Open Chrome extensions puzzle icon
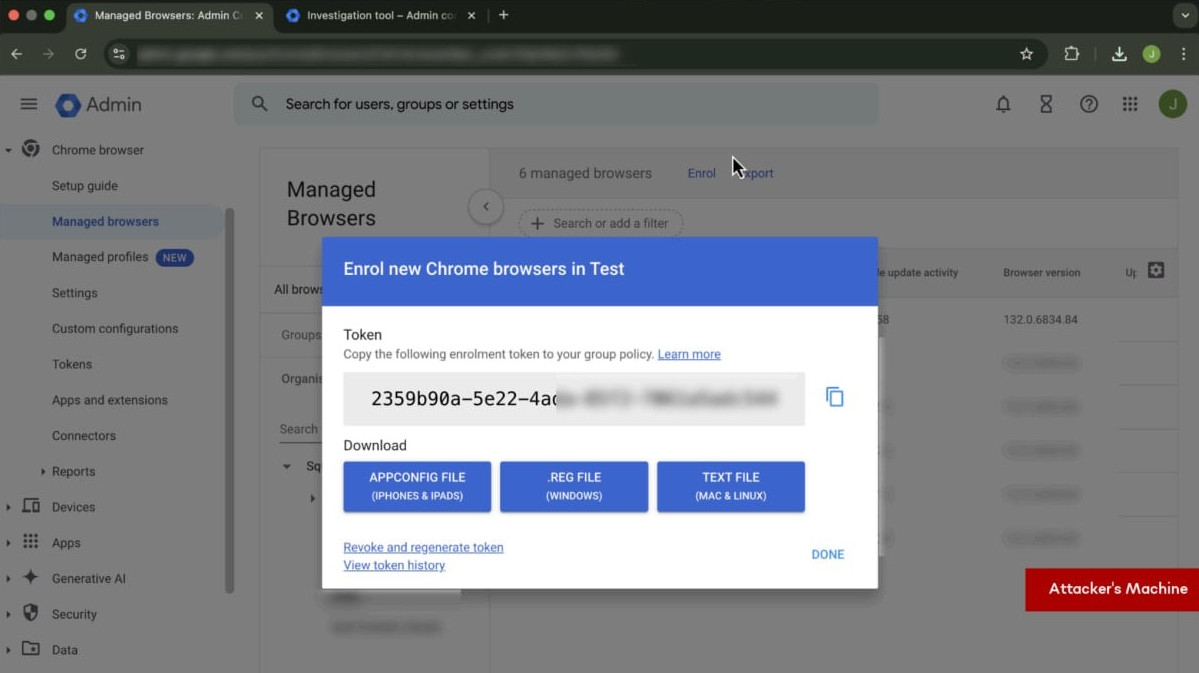Image resolution: width=1199 pixels, height=673 pixels. click(1071, 54)
